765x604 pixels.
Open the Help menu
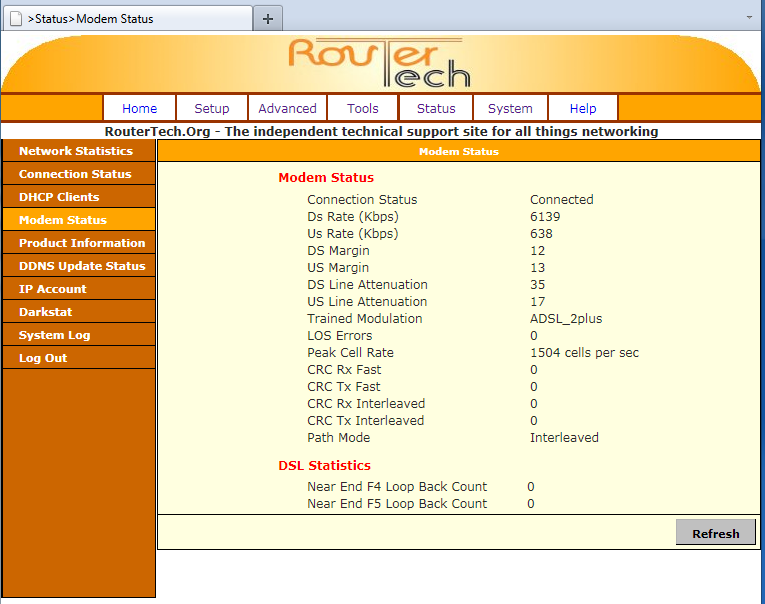click(583, 108)
